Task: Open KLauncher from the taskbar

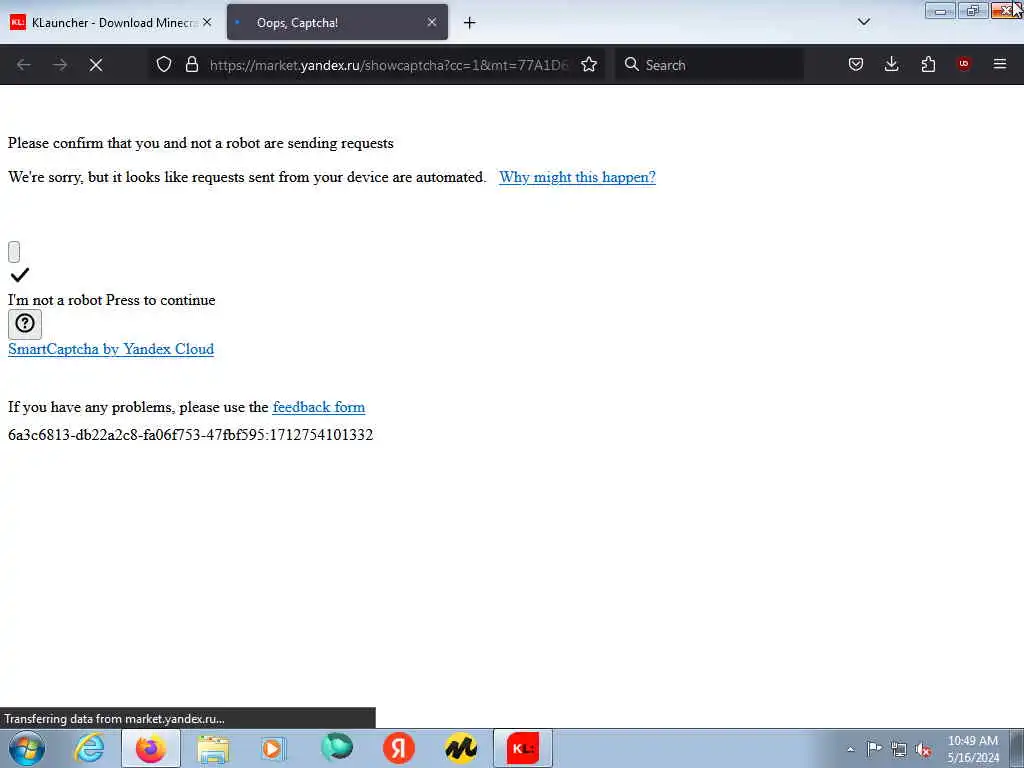Action: point(523,748)
